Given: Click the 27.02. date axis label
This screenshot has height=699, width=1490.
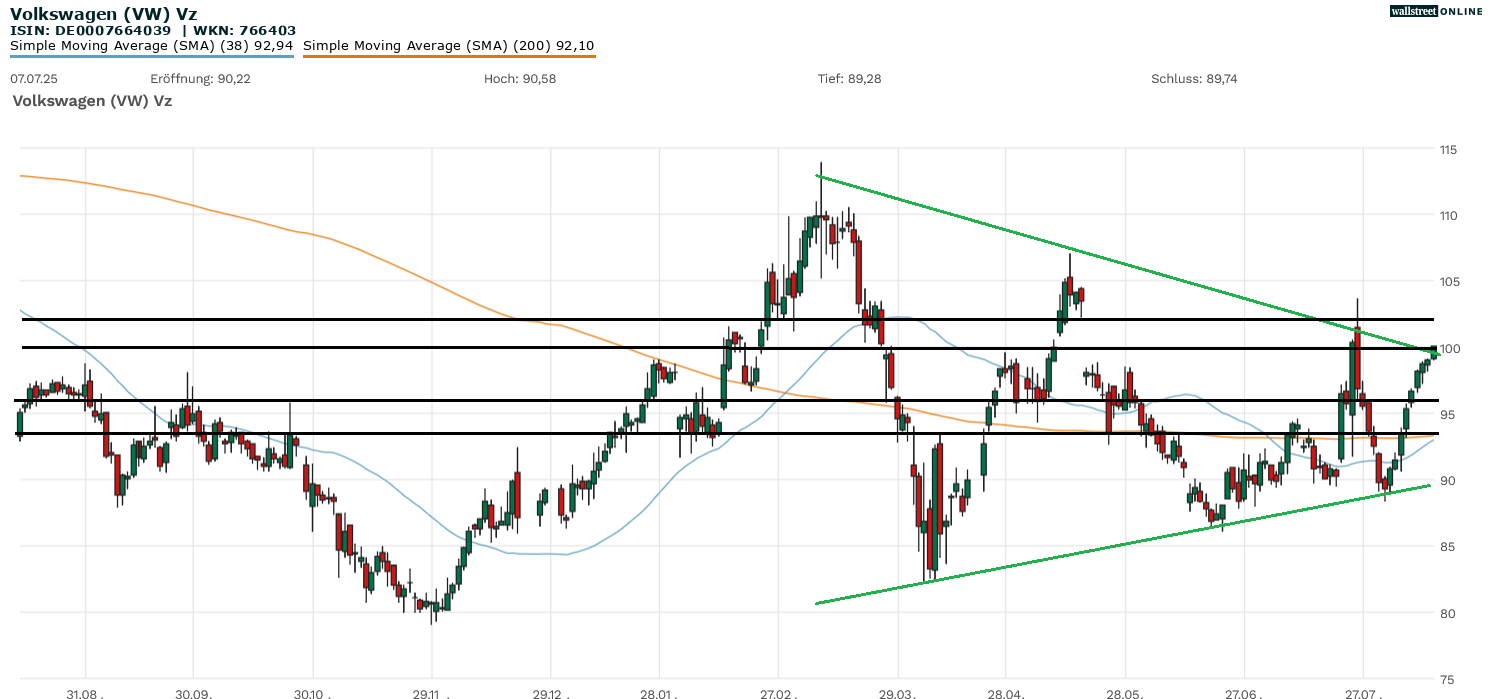Looking at the screenshot, I should 778,692.
